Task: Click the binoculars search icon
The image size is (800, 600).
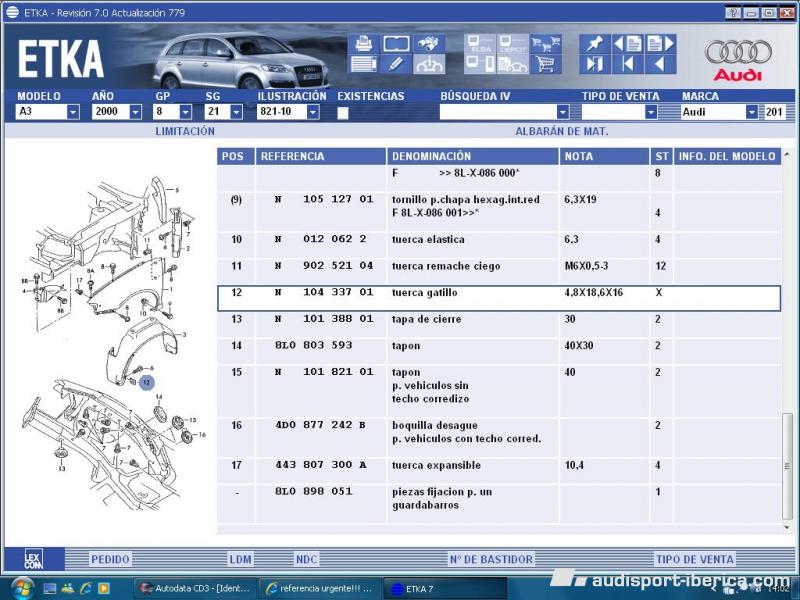Action: 429,44
